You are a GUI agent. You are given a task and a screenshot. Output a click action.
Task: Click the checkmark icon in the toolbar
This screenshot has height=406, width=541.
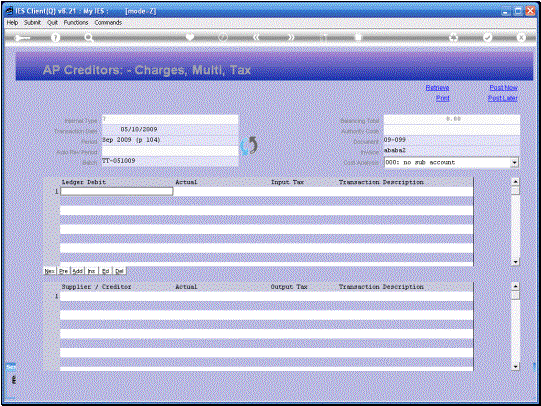487,37
